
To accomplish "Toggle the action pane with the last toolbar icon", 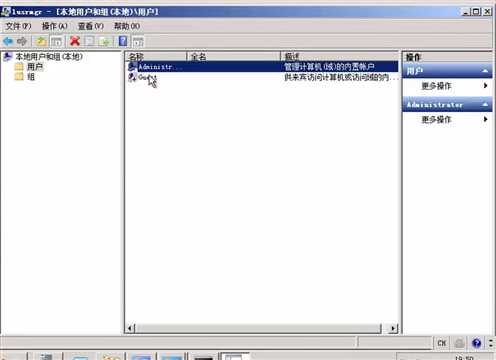I will 138,42.
